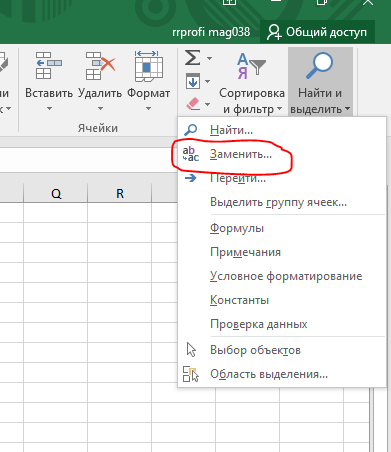391x452 pixels.
Task: Open the AutoSum dropdown arrow
Action: [x=209, y=58]
